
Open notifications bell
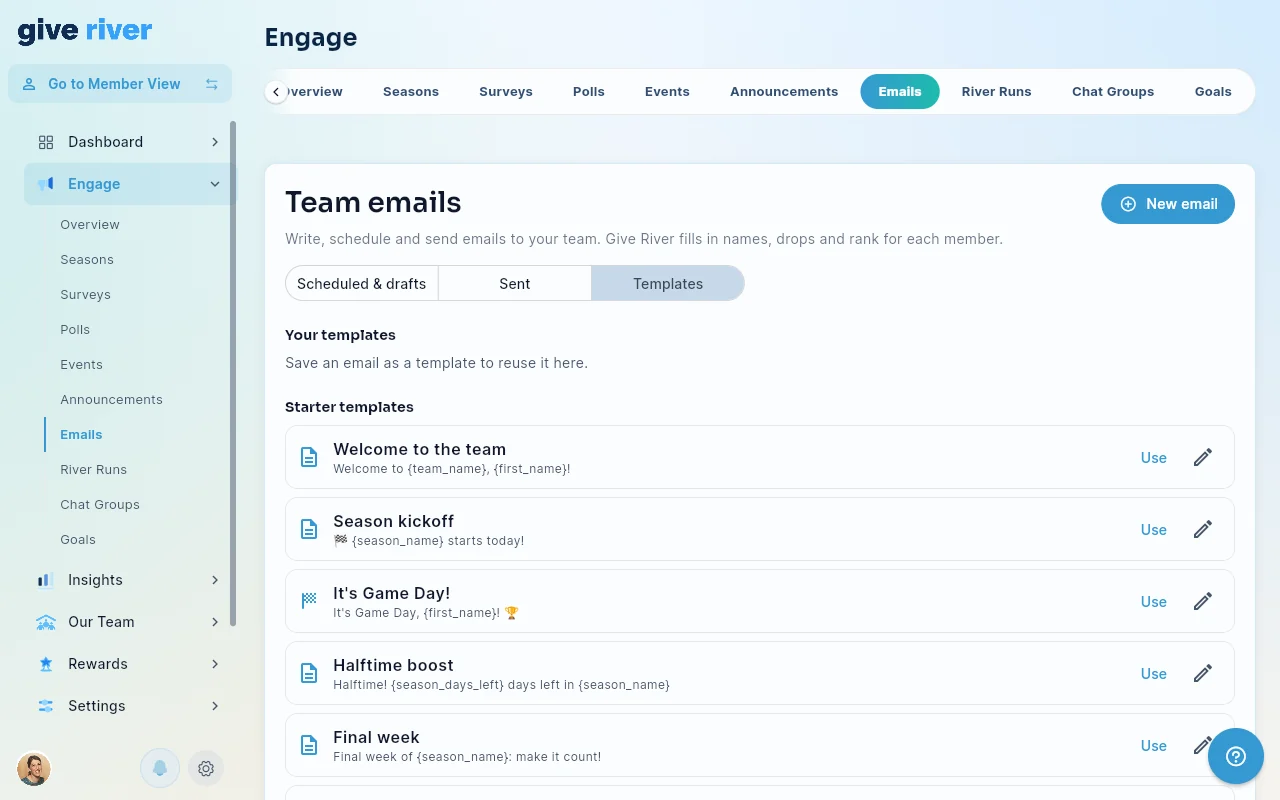point(160,768)
